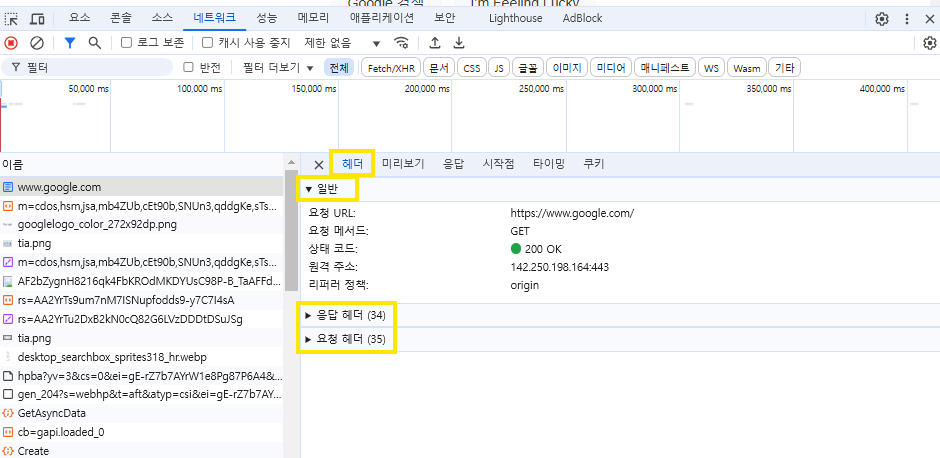
Task: Filter by Fetch/XHR requests
Action: click(391, 68)
